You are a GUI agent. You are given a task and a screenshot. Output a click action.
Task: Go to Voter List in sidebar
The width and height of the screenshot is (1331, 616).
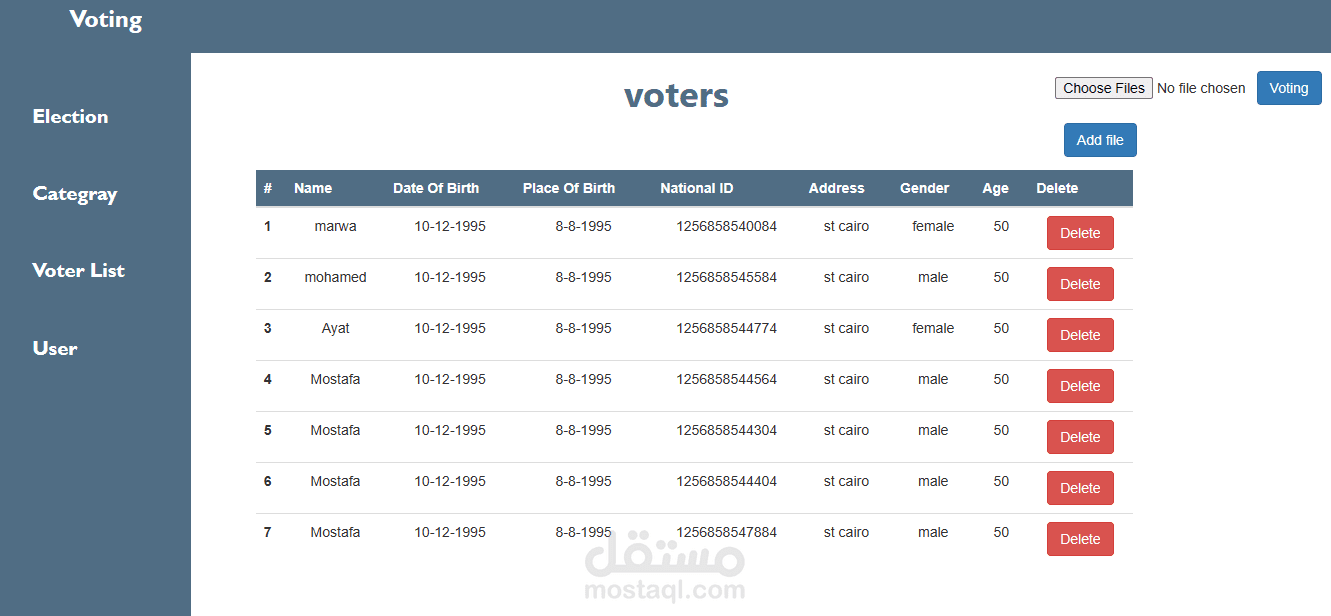tap(78, 271)
